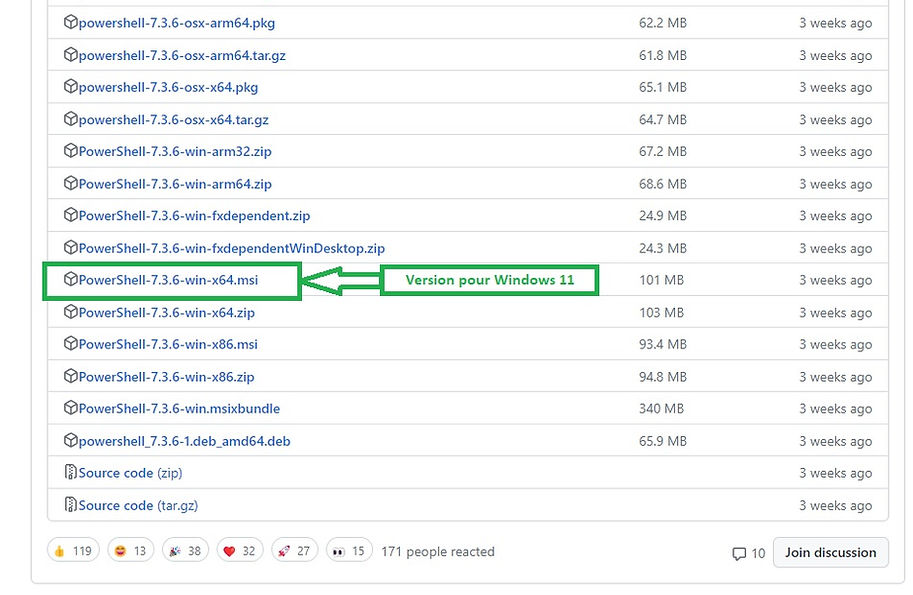The height and width of the screenshot is (595, 913).
Task: Click package icon beside PowerShell-7.3.6-win-x64.zip
Action: point(70,312)
